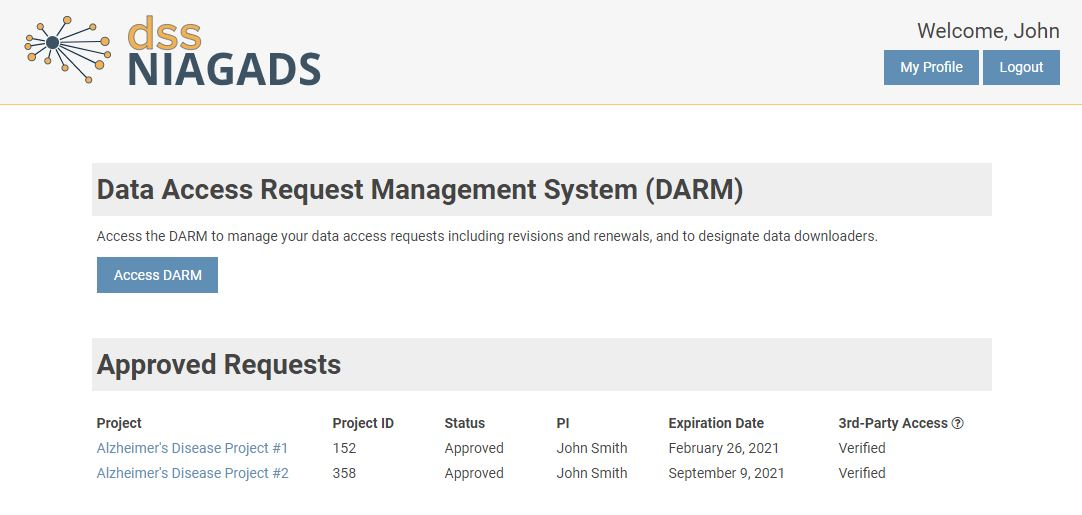Click the 3rd-Party Access column header text
Viewport: 1082px width, 515px height.
click(893, 423)
